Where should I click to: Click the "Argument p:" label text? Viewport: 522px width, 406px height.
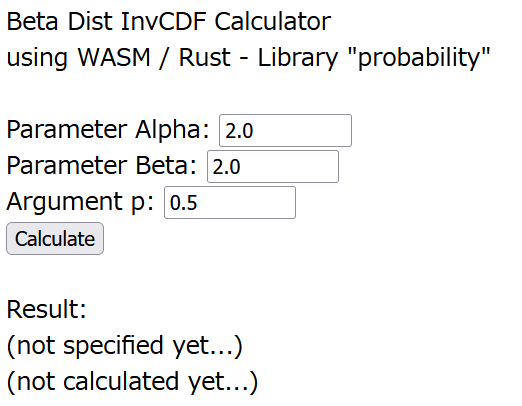[x=80, y=202]
